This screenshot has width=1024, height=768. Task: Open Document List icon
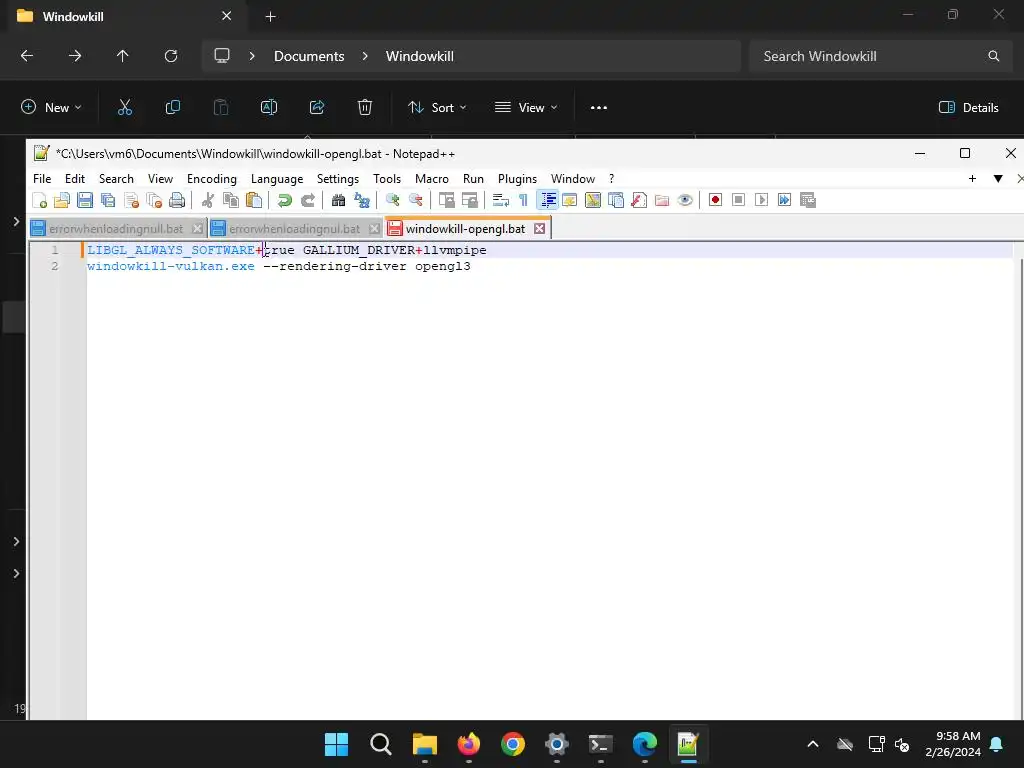point(616,200)
